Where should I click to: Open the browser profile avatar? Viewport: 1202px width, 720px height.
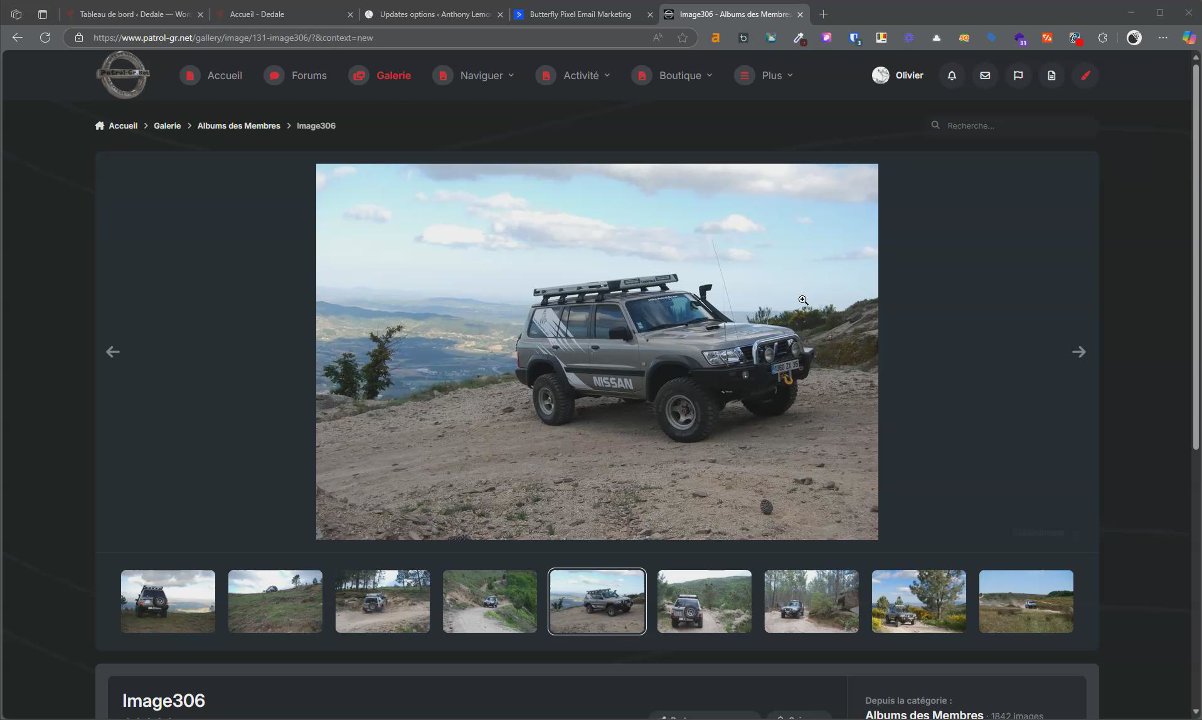[x=1134, y=37]
